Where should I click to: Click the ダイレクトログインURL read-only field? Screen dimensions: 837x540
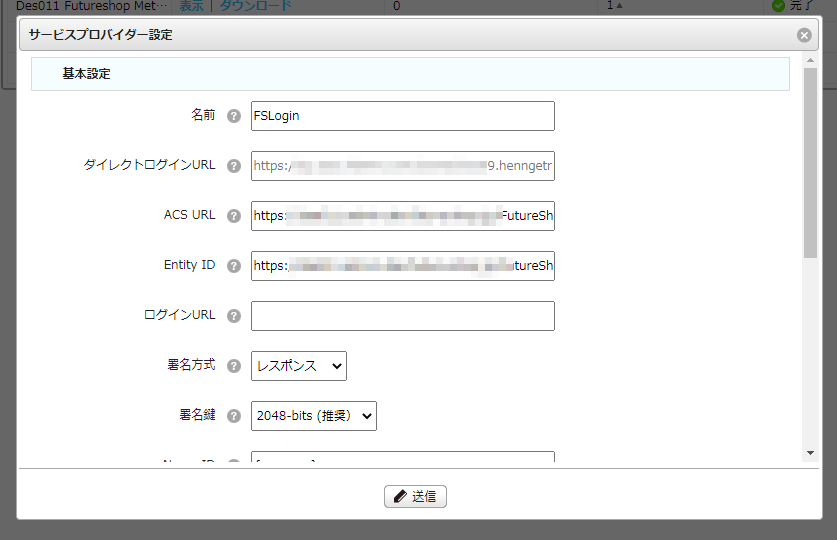[403, 166]
